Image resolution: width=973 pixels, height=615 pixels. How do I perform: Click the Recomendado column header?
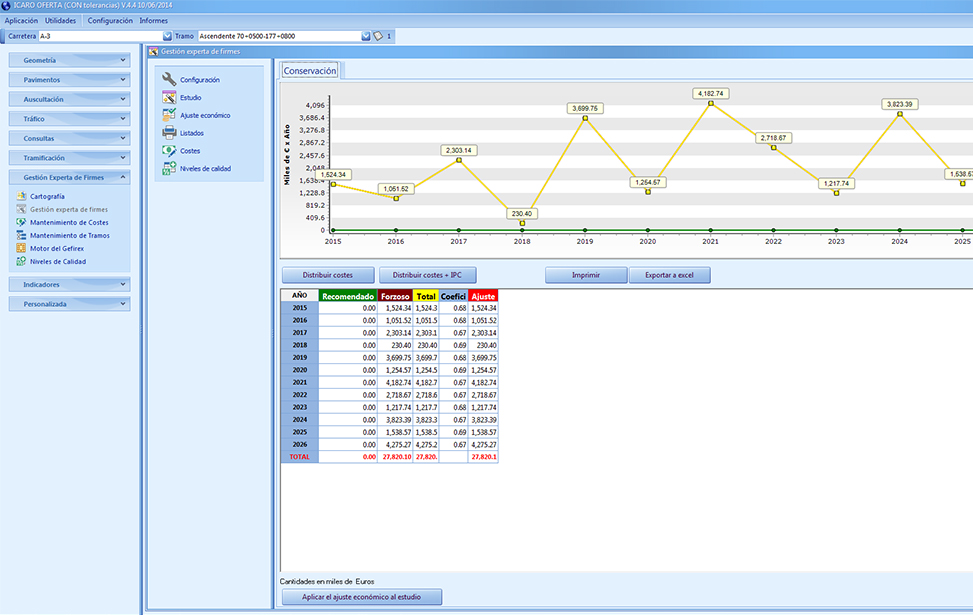point(348,296)
